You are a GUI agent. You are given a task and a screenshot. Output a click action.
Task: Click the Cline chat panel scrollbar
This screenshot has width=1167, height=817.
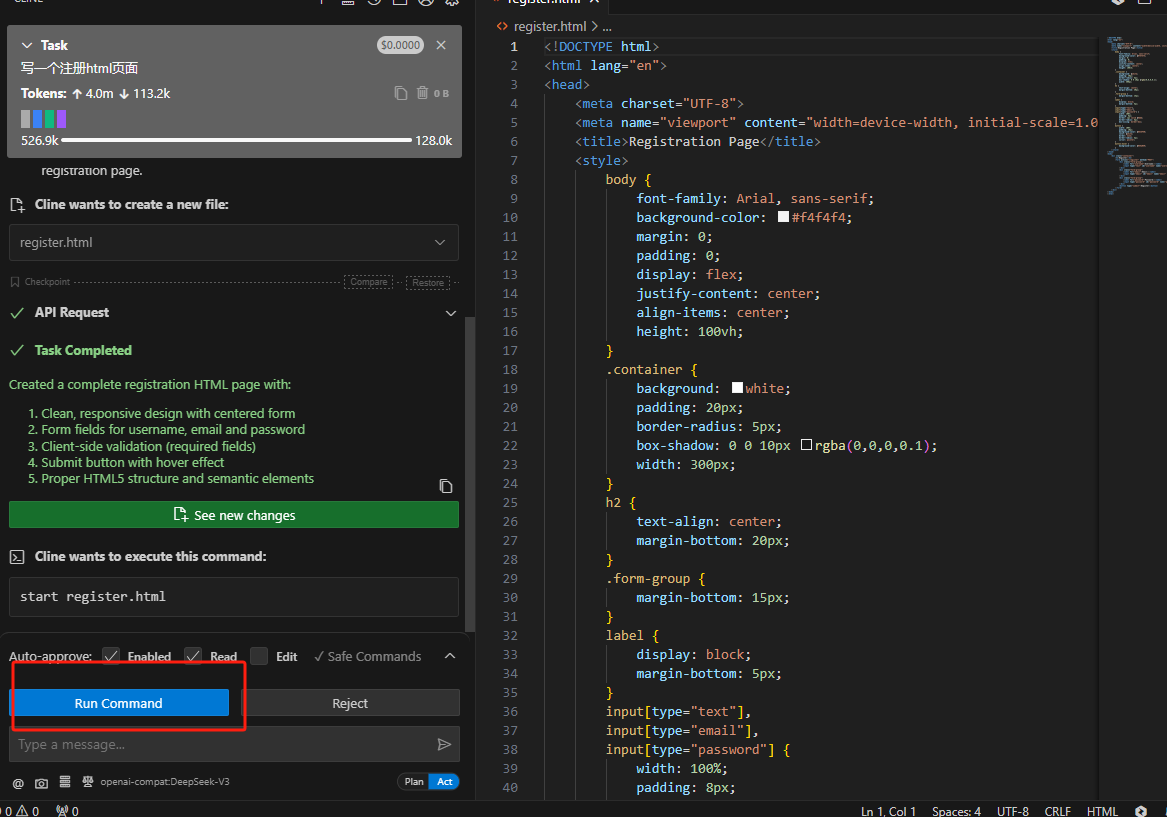coord(470,474)
